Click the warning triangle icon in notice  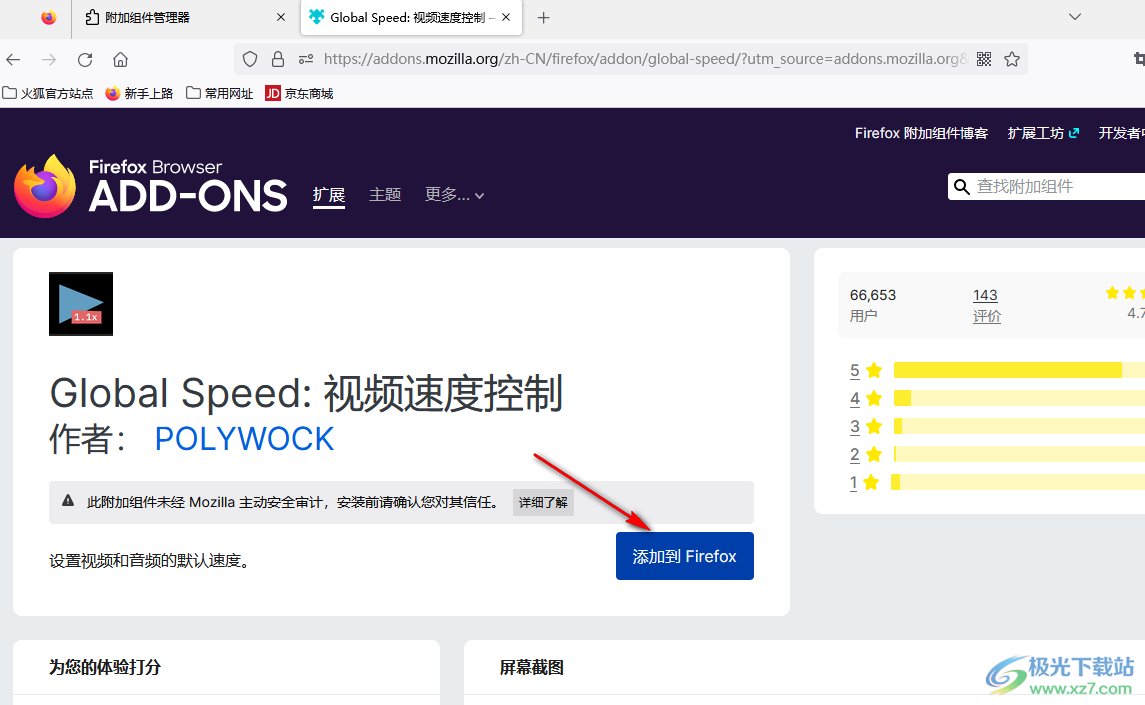point(68,500)
